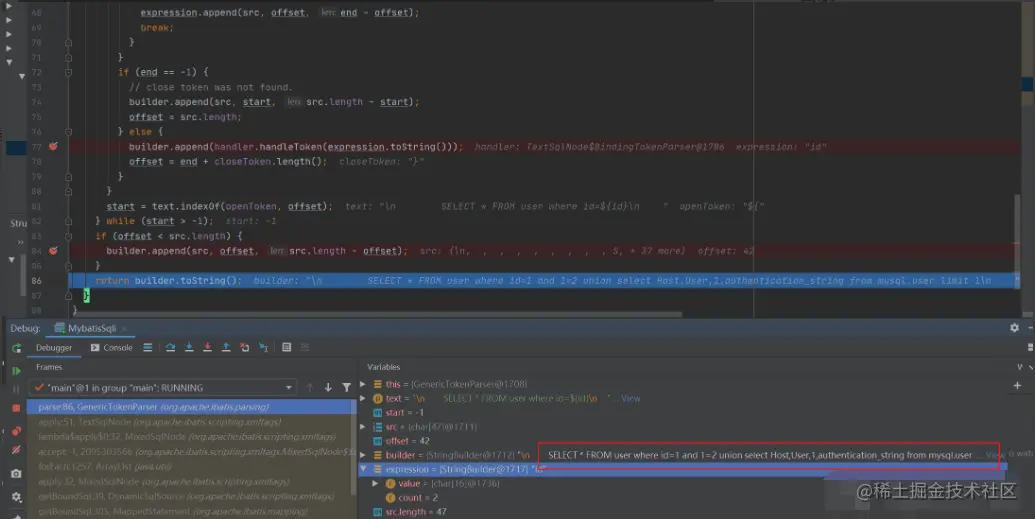This screenshot has width=1035, height=519.
Task: Select variable row 'src.length = 47'
Action: pos(683,512)
